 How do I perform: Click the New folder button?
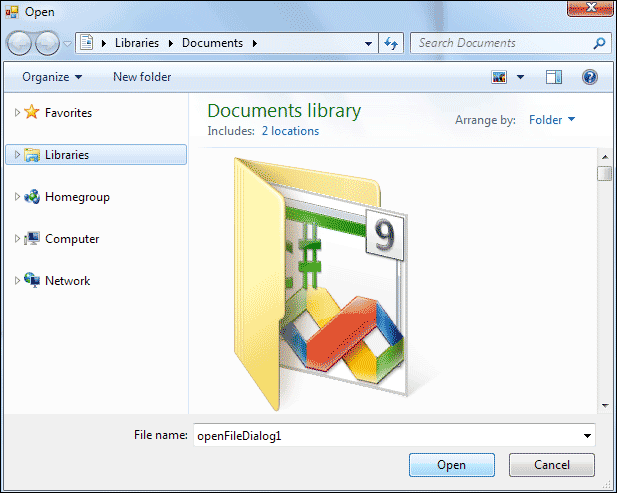coord(142,77)
